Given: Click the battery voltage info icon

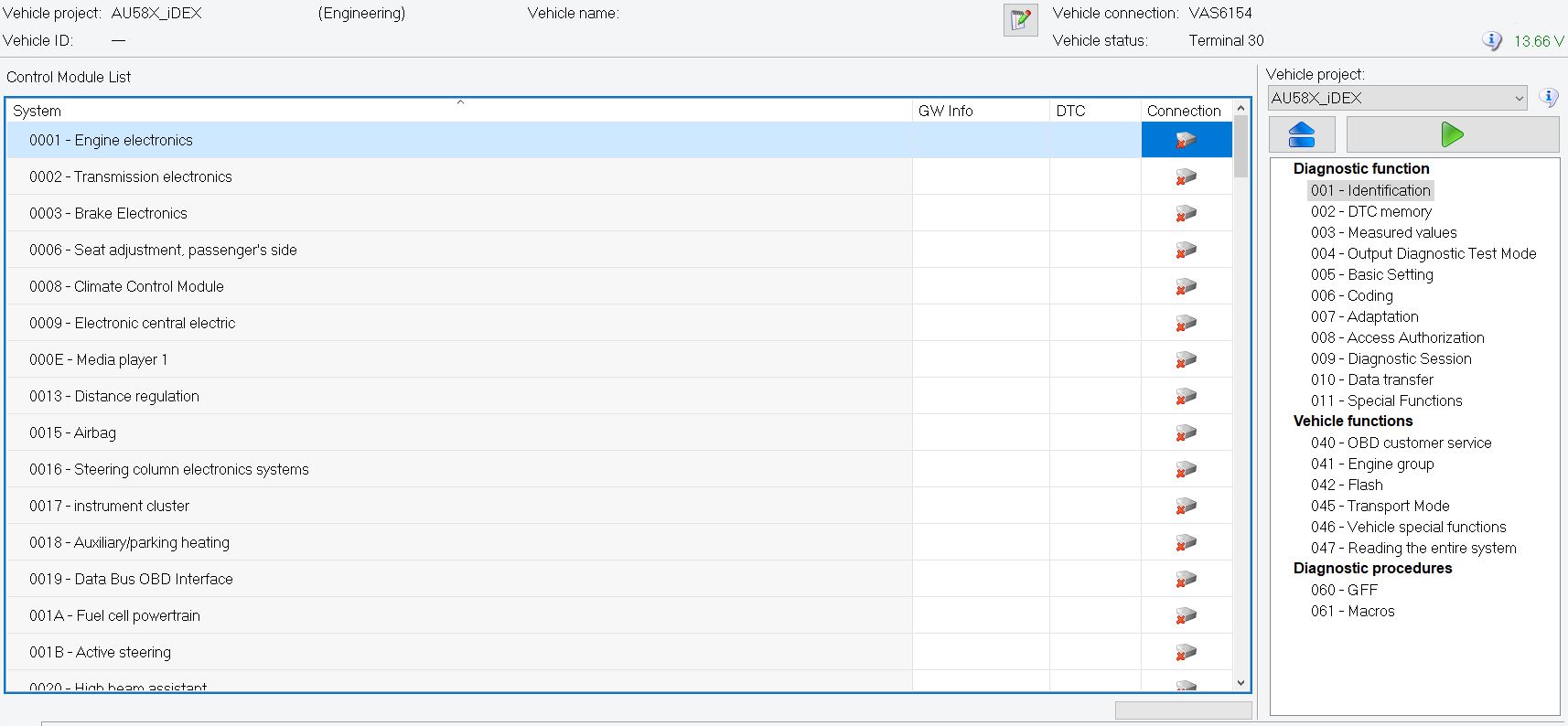Looking at the screenshot, I should (1491, 41).
